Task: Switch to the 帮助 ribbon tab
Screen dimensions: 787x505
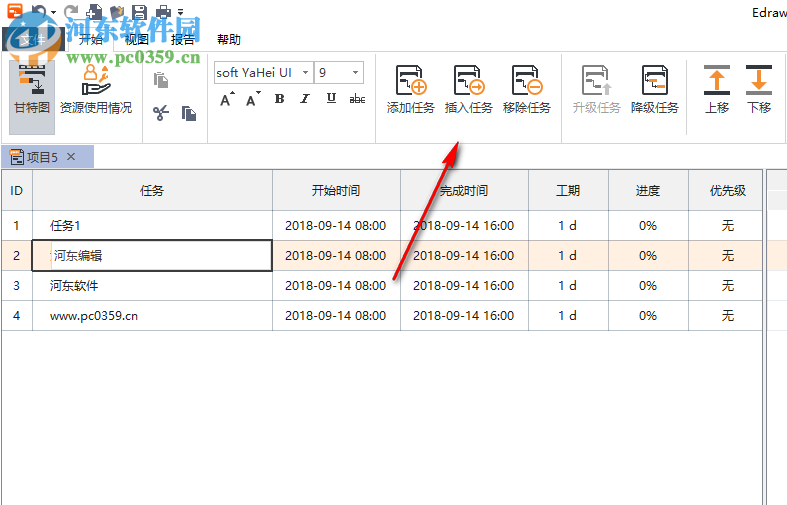Action: tap(228, 39)
